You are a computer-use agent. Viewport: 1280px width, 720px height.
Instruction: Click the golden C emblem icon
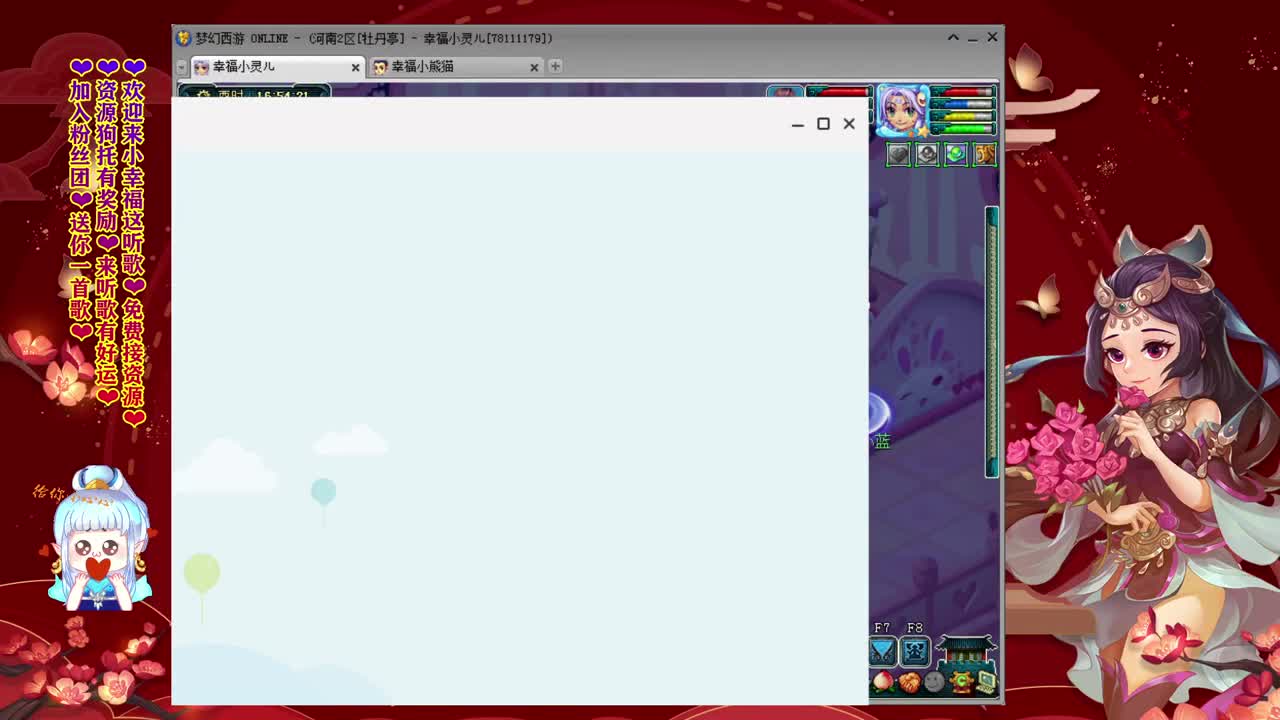point(960,683)
